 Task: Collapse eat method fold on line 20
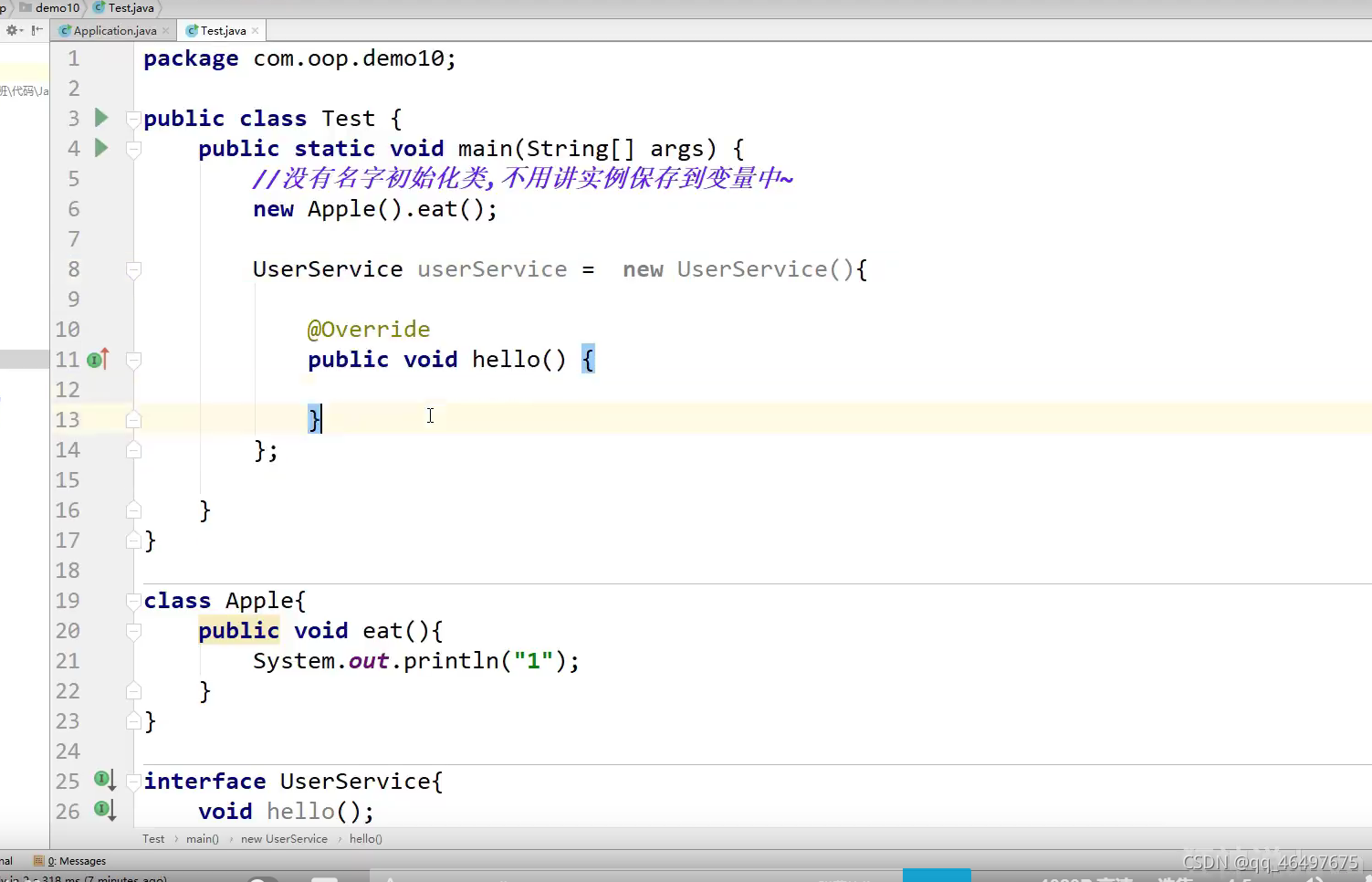click(133, 631)
